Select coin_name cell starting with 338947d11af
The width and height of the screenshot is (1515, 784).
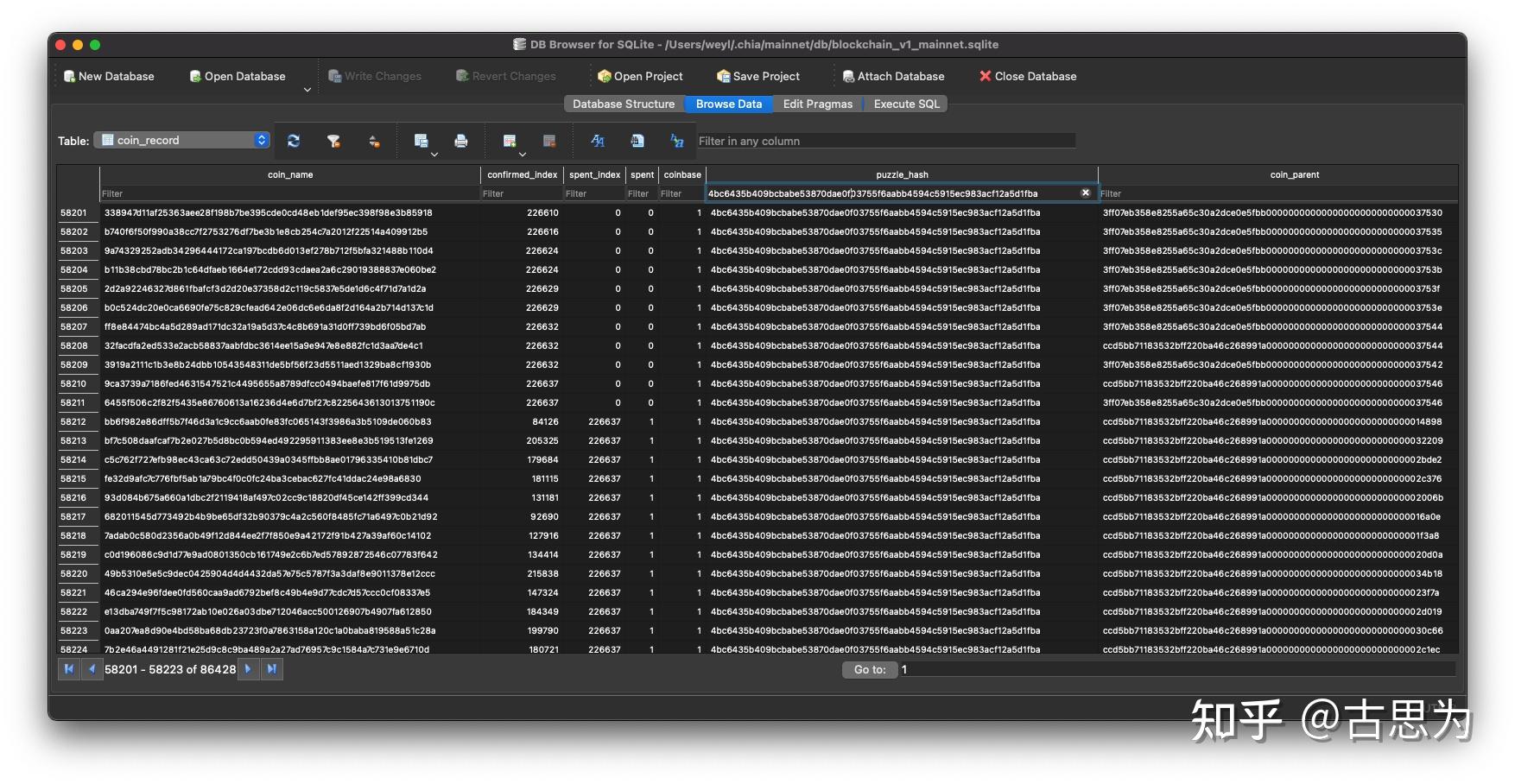(x=290, y=212)
